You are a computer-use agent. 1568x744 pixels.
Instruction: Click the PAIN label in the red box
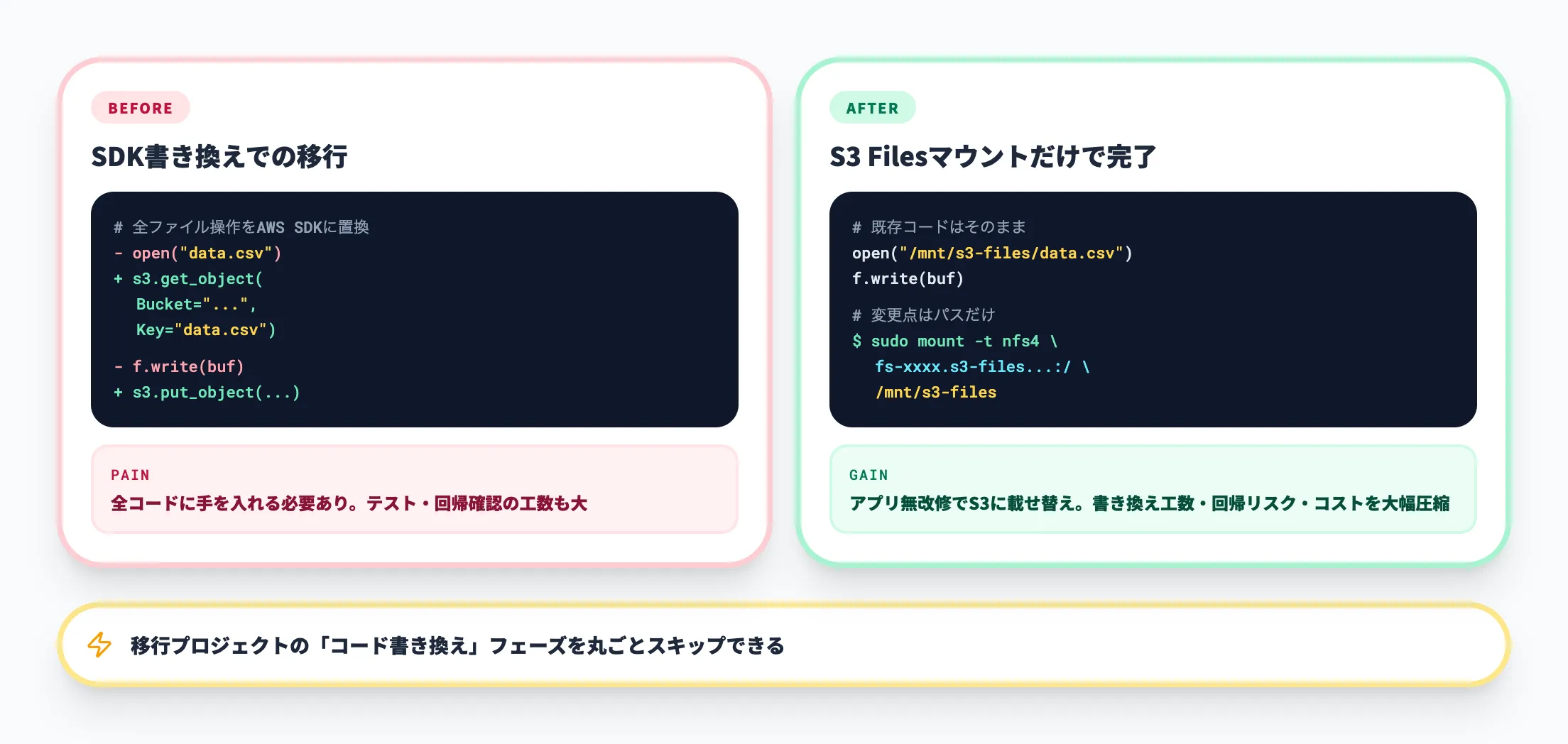(129, 474)
